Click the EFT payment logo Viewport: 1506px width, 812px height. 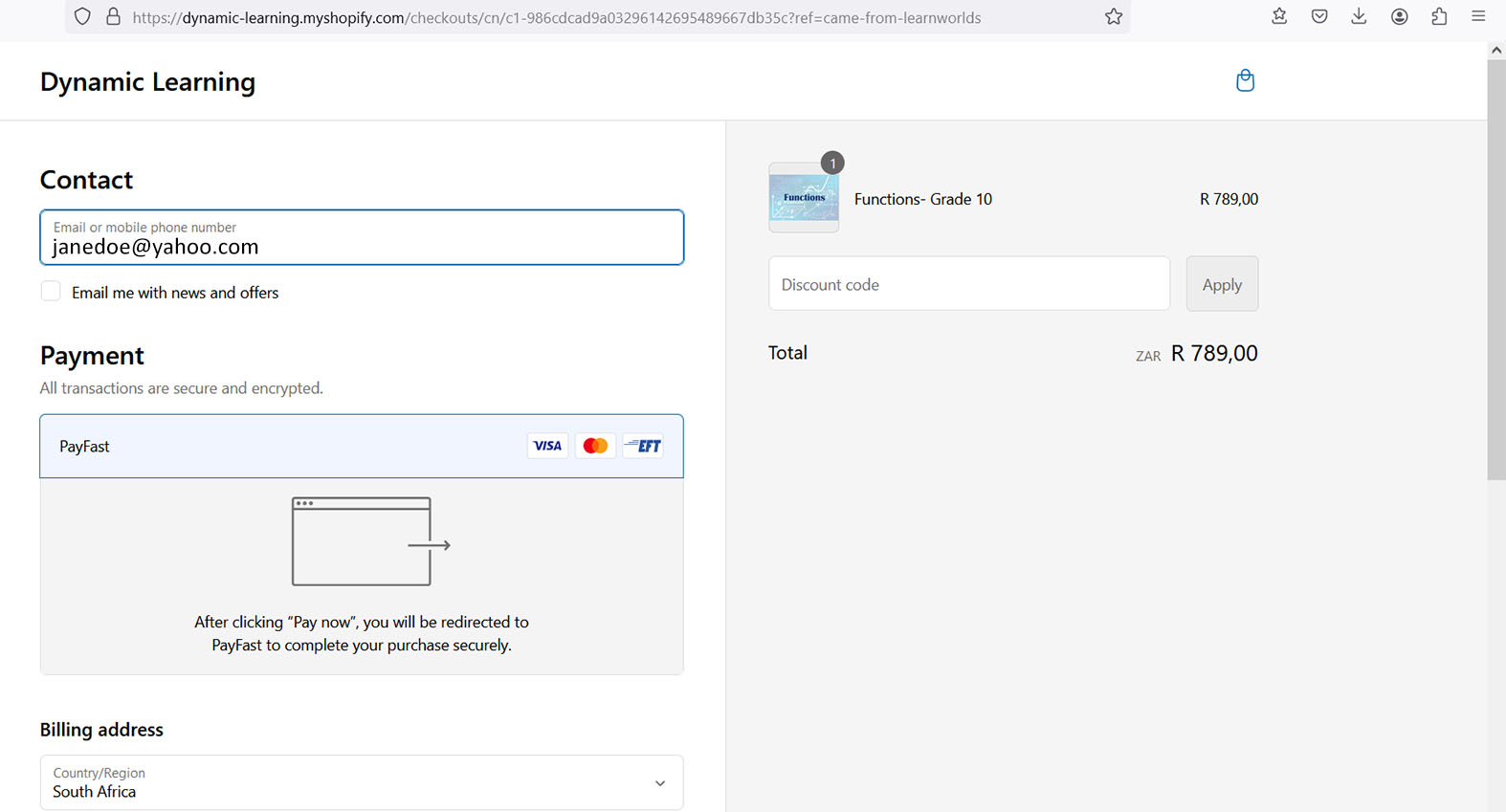[643, 446]
